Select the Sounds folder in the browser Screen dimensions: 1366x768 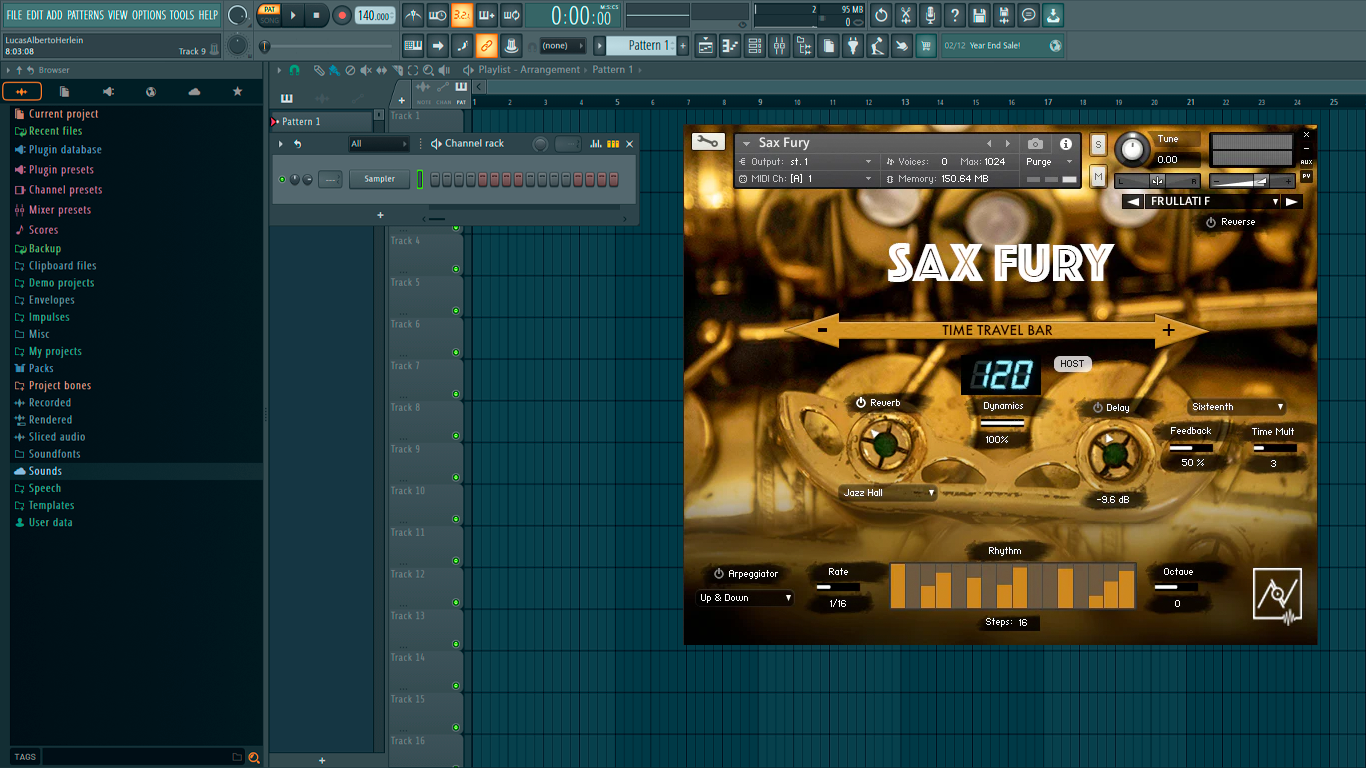[x=135, y=471]
